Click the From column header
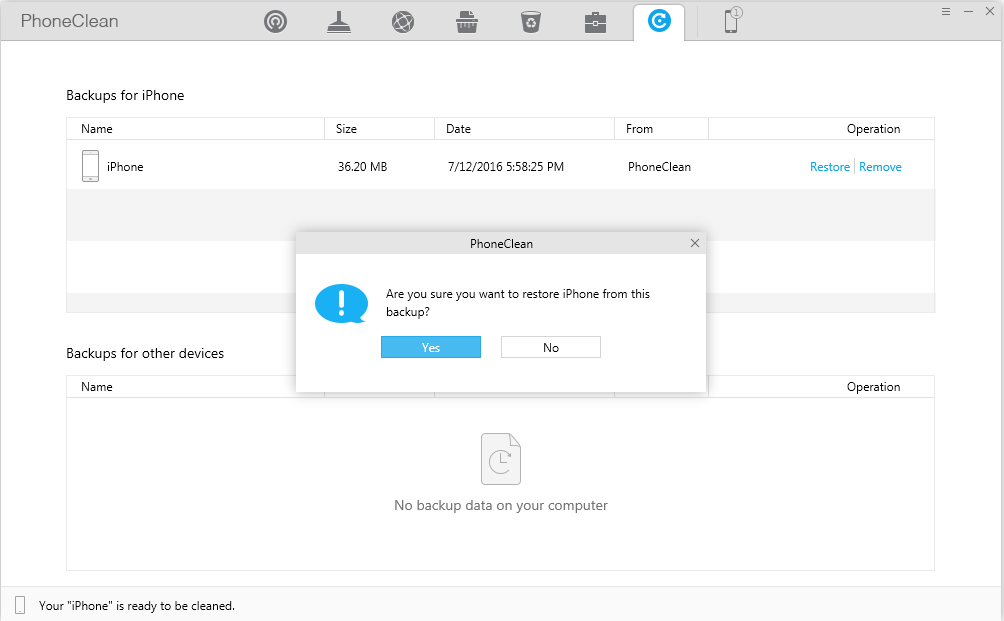Screen dimensions: 1004x621 [639, 129]
